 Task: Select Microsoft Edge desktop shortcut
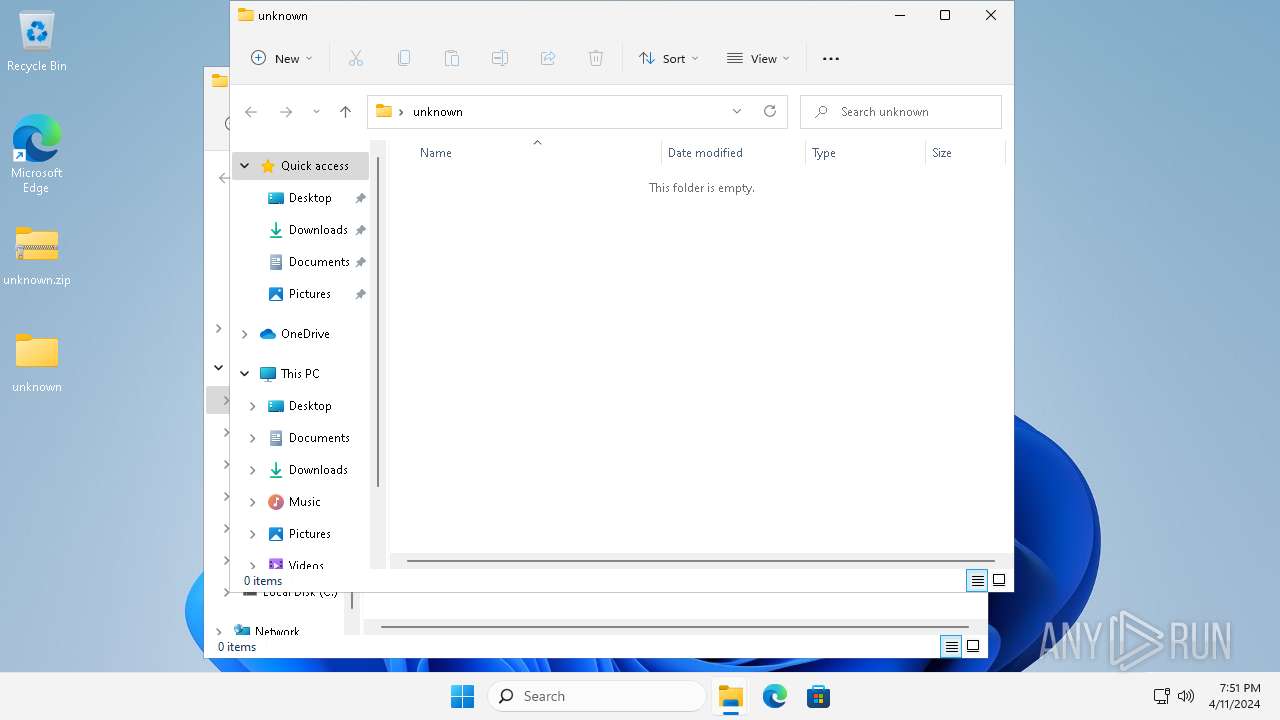click(37, 154)
